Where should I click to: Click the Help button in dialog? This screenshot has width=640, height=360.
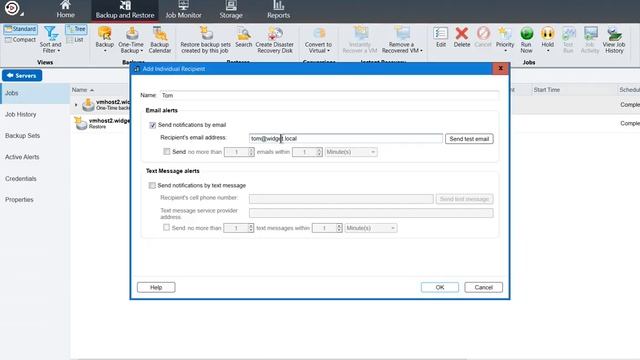[x=156, y=287]
